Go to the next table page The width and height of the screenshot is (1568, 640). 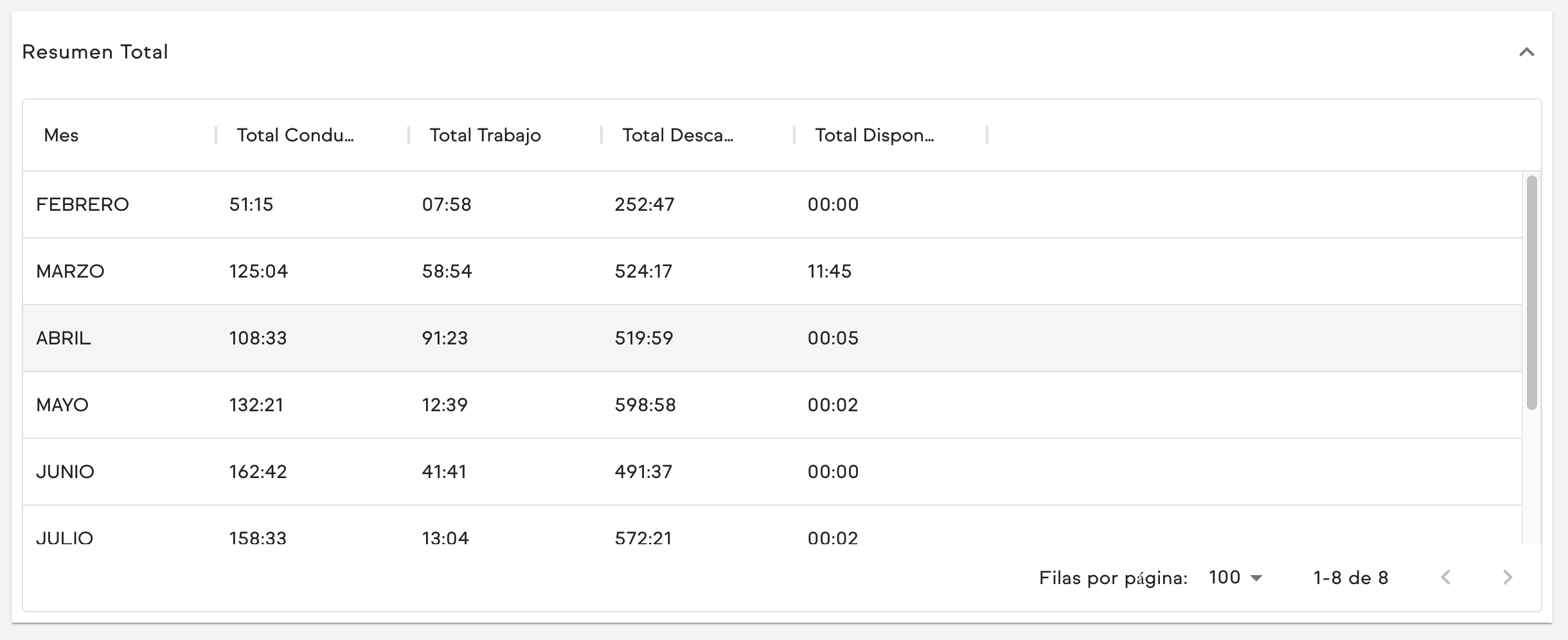click(x=1507, y=578)
